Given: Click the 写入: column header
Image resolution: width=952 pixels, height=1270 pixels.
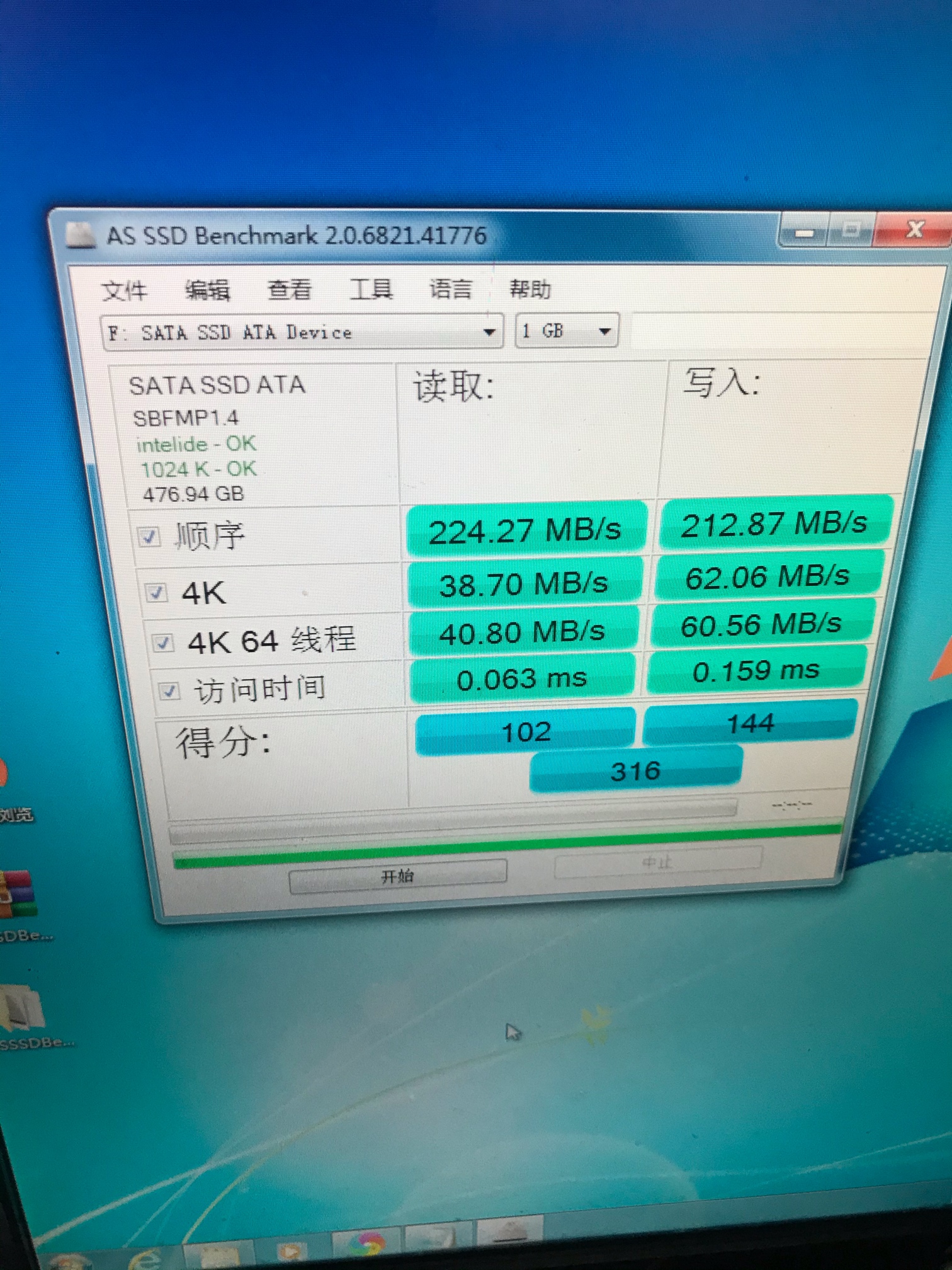Looking at the screenshot, I should coord(722,382).
